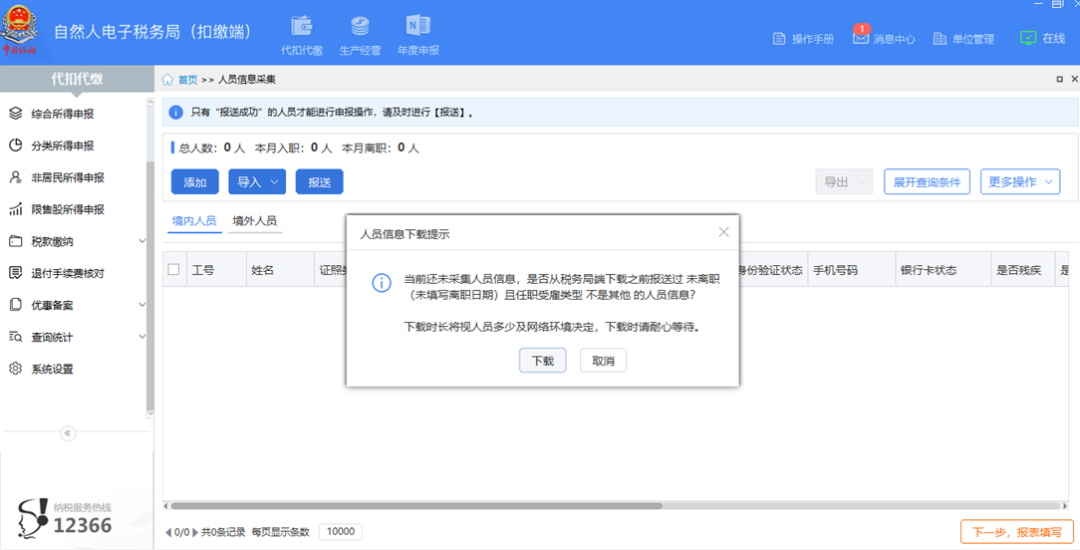Select 综合所得申报 in sidebar

(x=62, y=114)
